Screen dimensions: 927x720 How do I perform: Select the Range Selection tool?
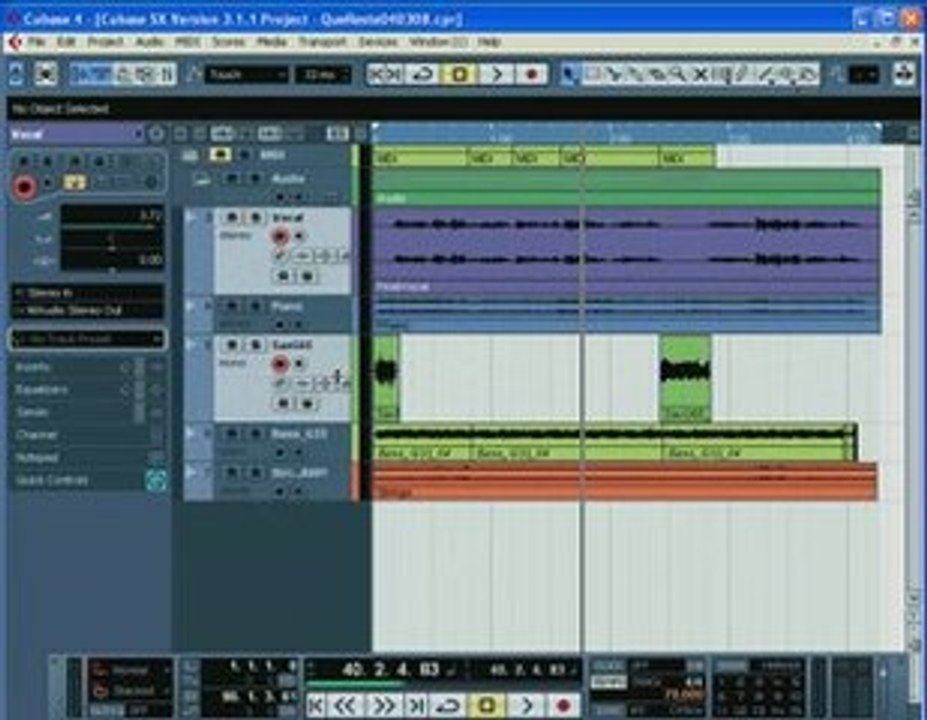(x=592, y=74)
